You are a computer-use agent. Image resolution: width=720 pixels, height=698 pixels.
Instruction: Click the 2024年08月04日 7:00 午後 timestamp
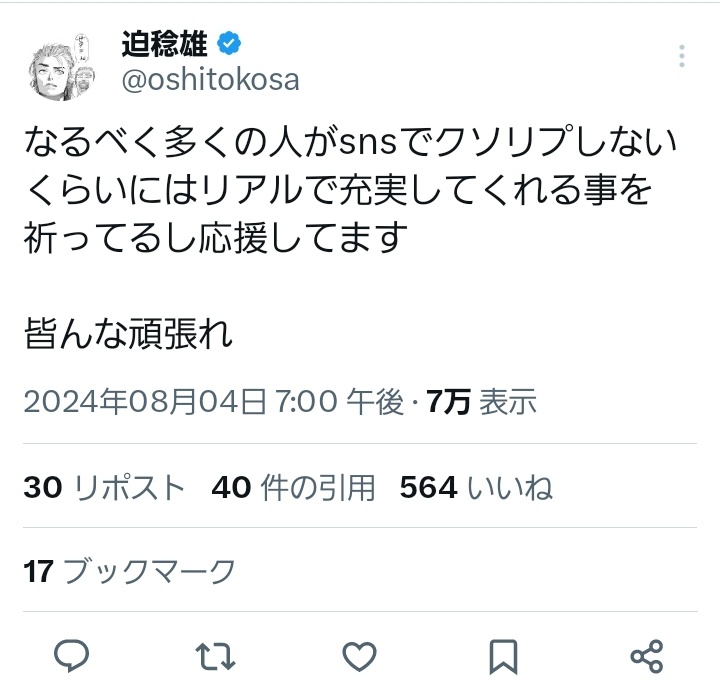214,401
